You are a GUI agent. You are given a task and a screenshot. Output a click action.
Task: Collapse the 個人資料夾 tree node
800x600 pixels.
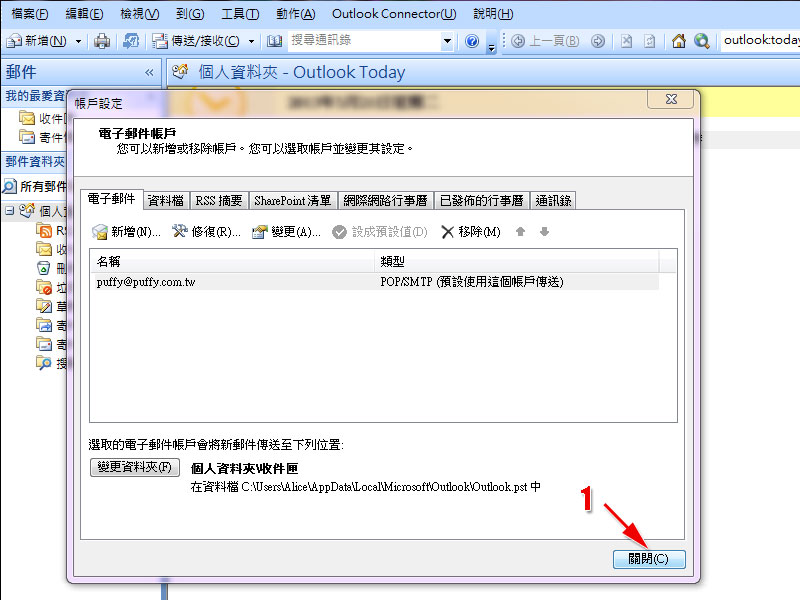point(9,210)
